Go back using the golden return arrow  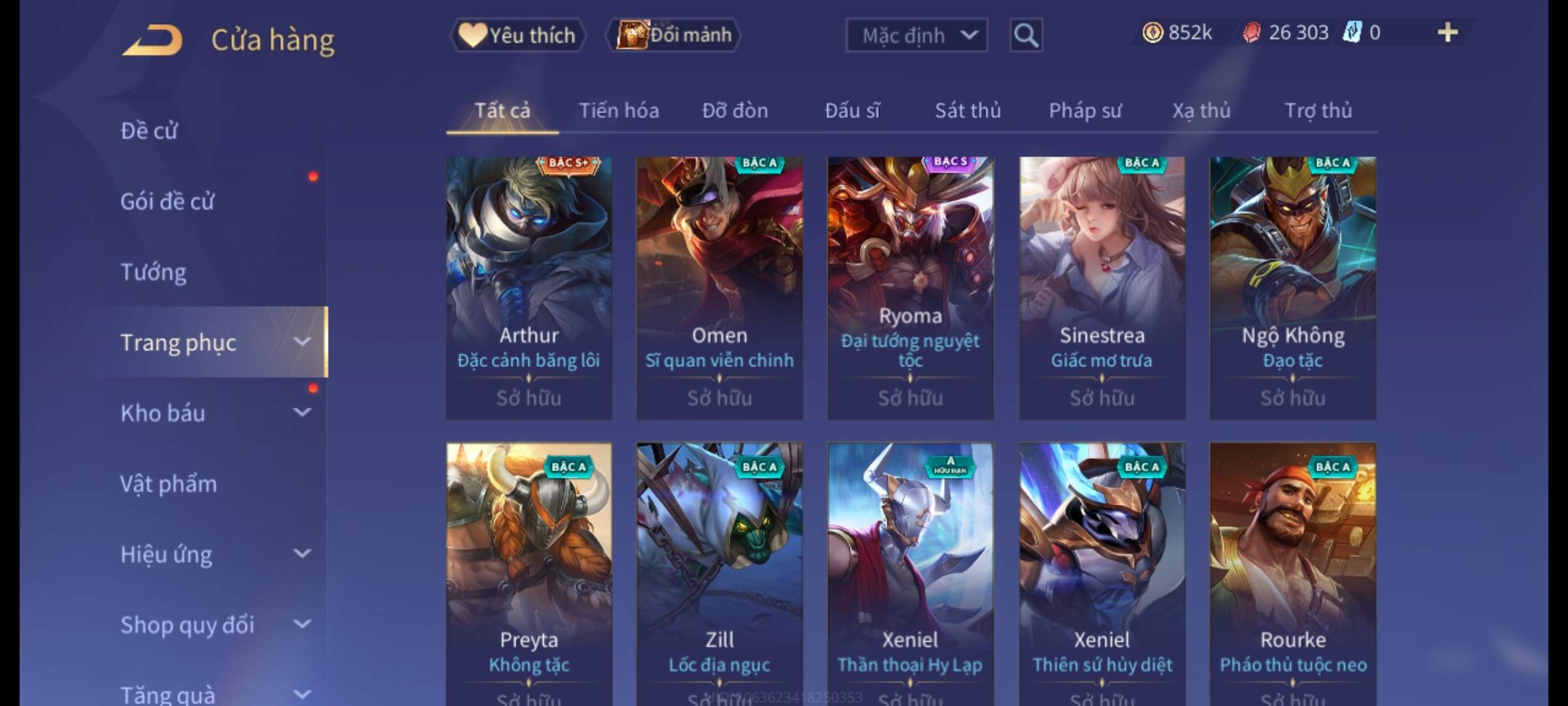point(152,40)
